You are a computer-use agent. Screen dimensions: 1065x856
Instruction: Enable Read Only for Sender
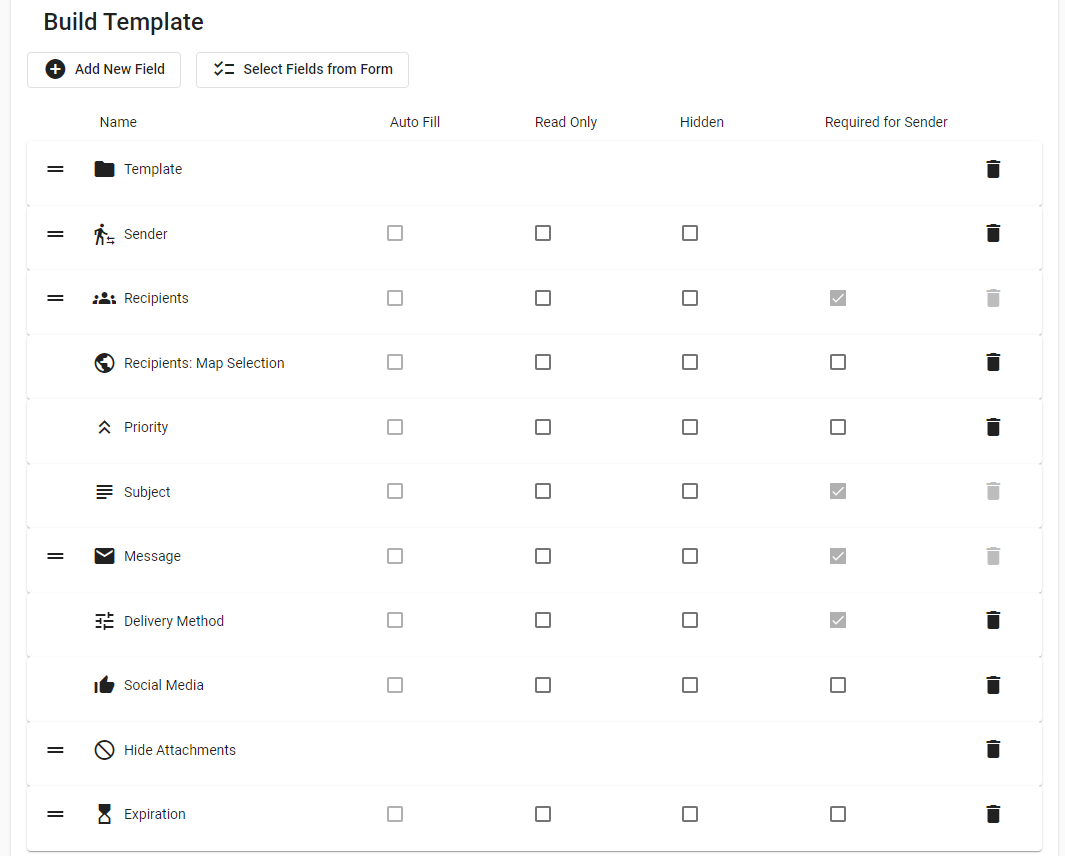[543, 233]
